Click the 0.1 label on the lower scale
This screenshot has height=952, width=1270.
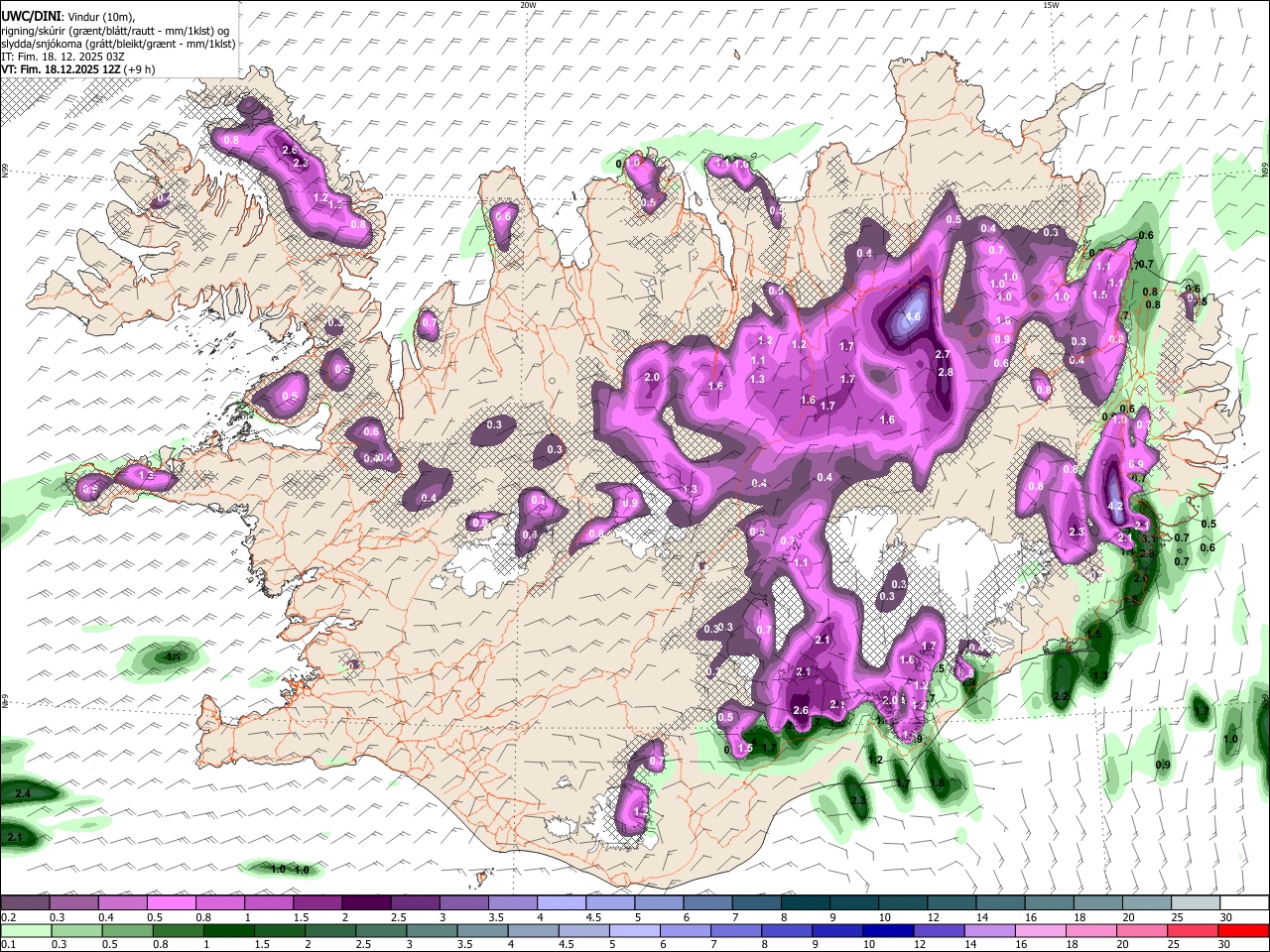click(x=8, y=945)
